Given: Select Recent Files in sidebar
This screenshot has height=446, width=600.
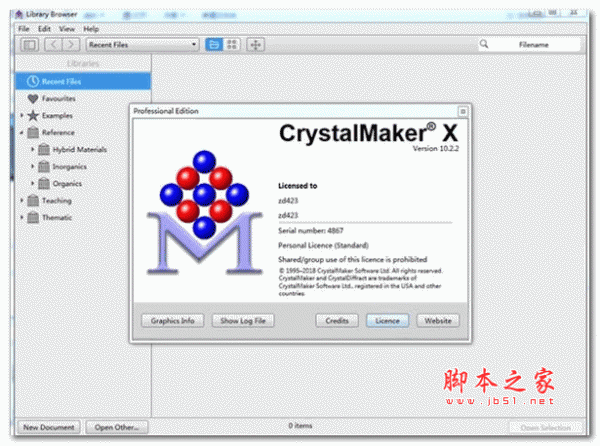Looking at the screenshot, I should point(83,81).
